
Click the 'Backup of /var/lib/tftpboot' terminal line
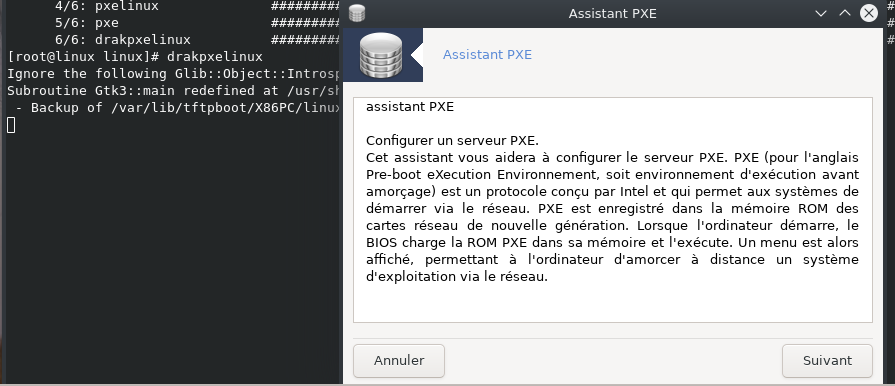pos(174,108)
